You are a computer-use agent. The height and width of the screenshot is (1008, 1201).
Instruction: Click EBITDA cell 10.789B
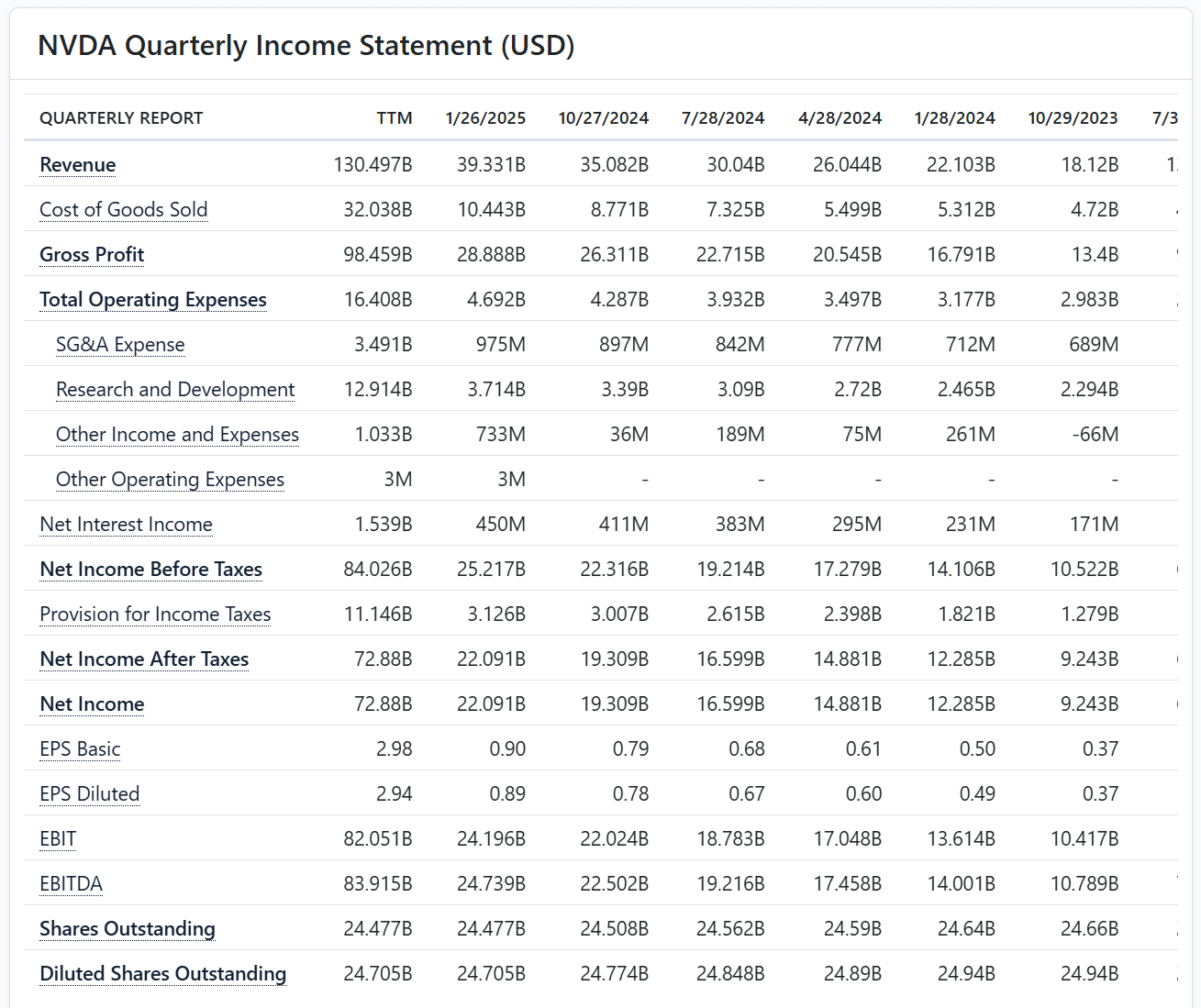[x=1084, y=884]
